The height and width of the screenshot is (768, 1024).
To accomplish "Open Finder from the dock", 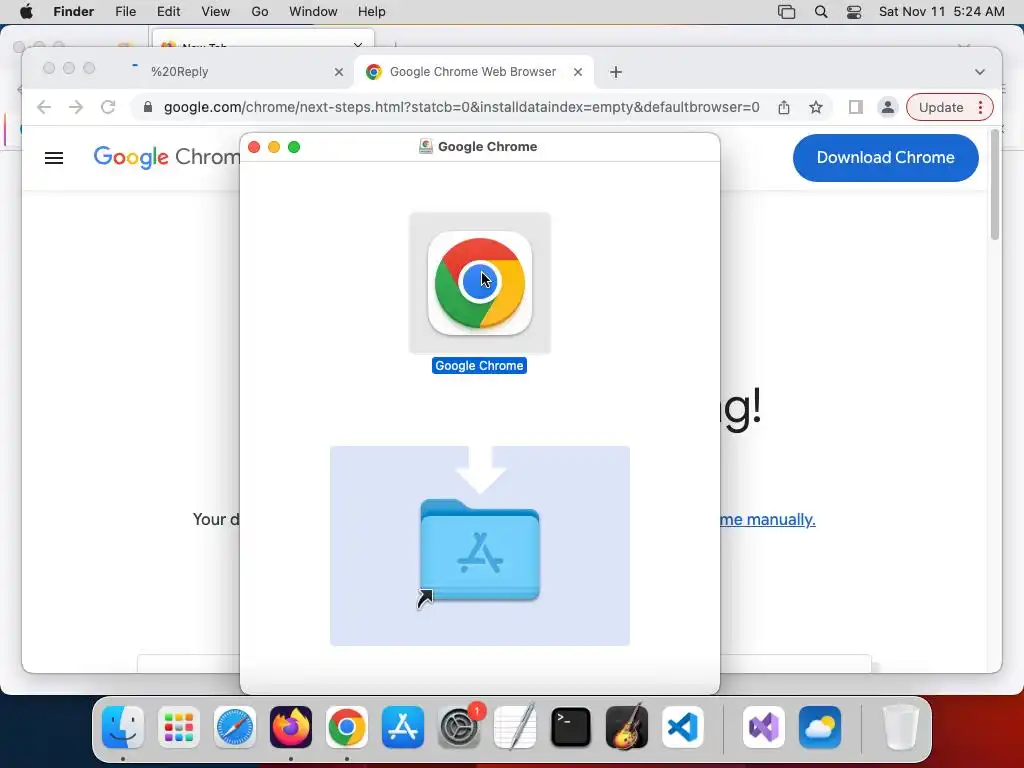I will coord(123,727).
